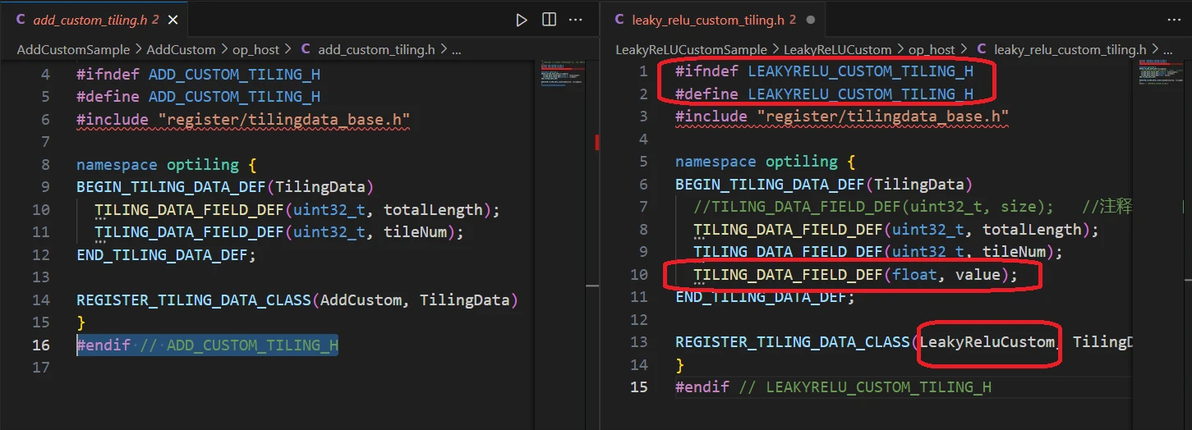Click the right editor minimap preview
Image resolution: width=1192 pixels, height=430 pixels.
pos(1161,73)
